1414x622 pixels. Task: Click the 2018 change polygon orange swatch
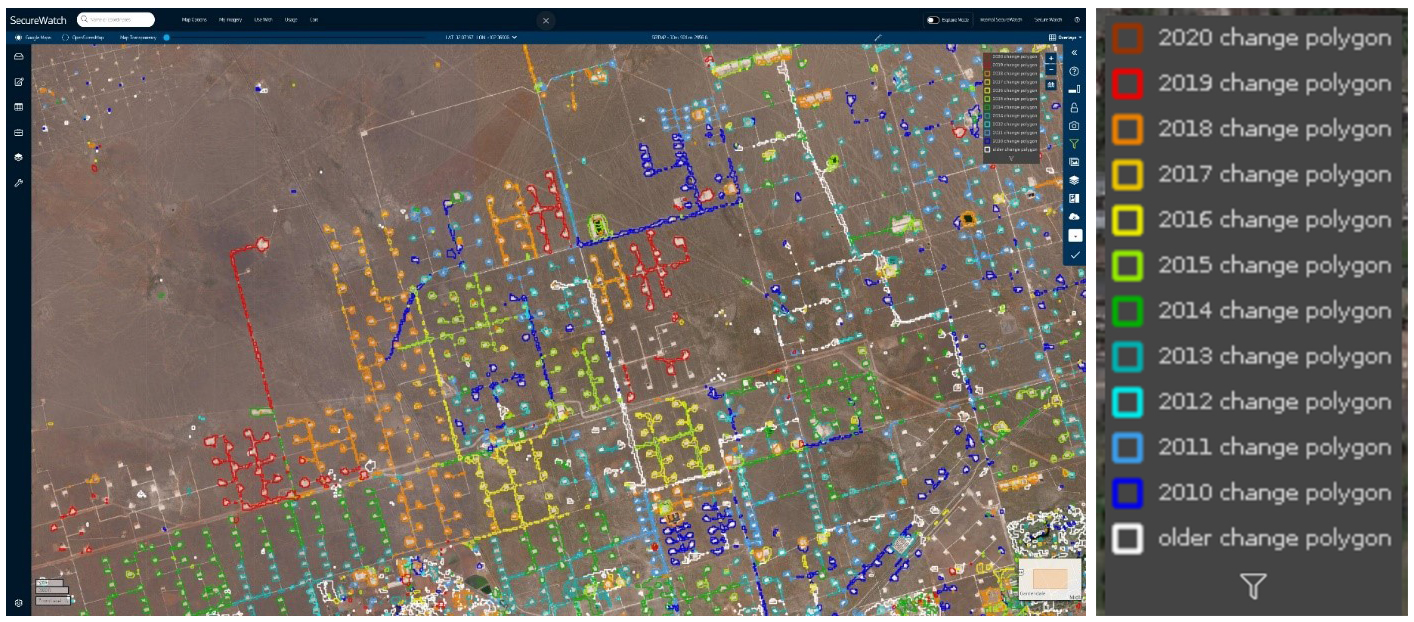click(1127, 129)
